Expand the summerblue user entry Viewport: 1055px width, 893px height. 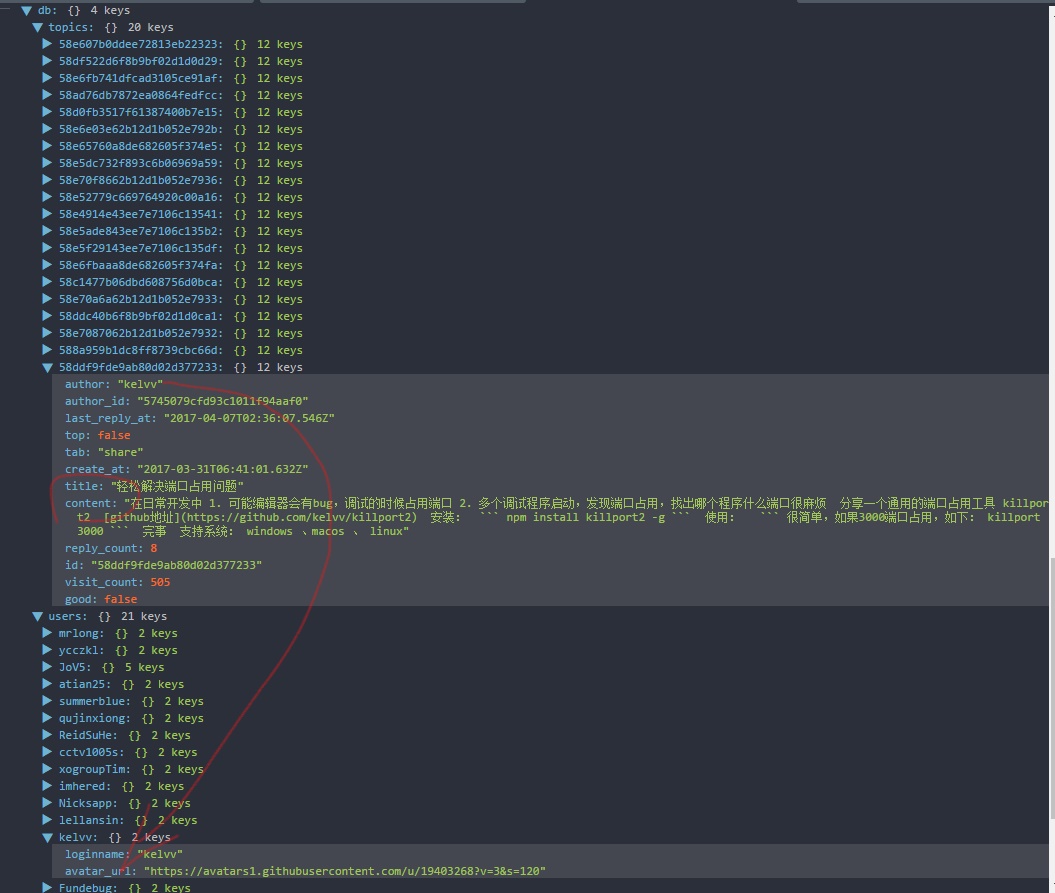(47, 701)
